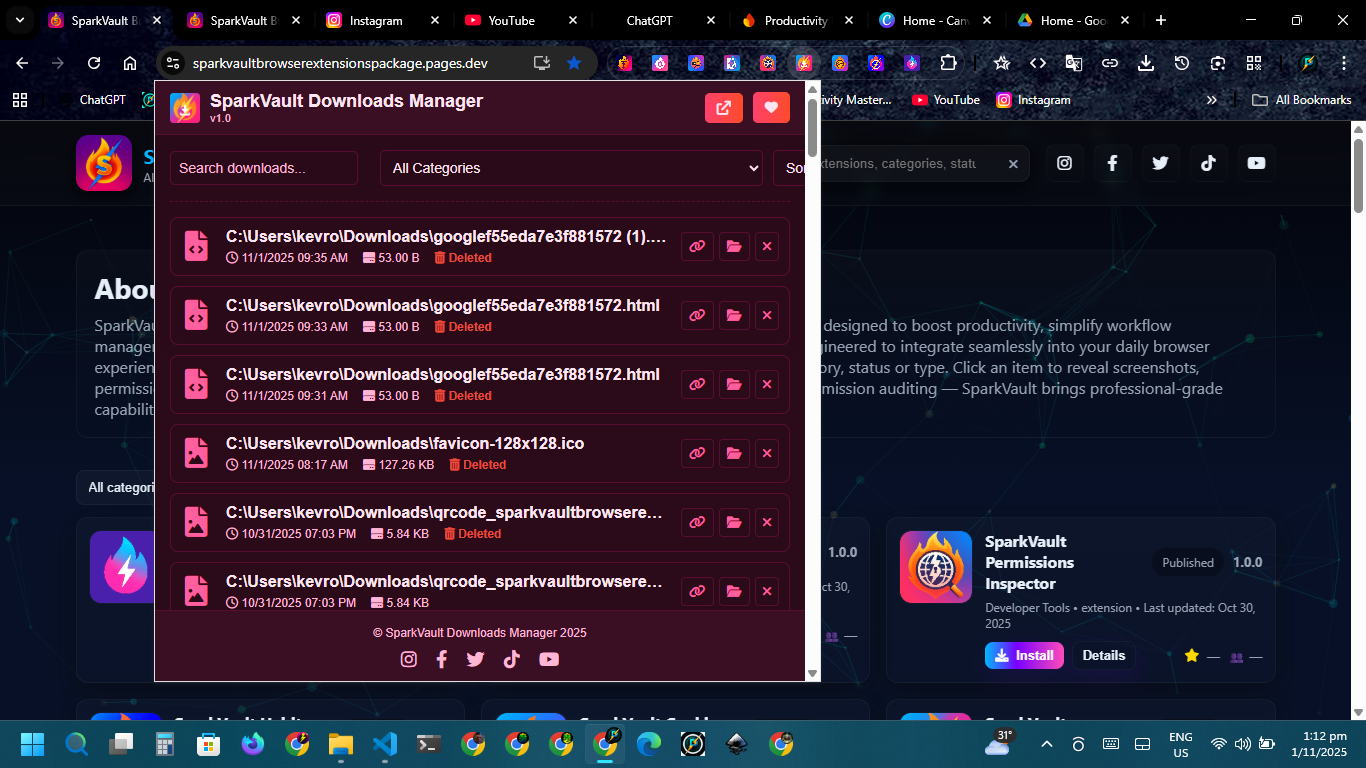Expand the All Categories dropdown
The height and width of the screenshot is (768, 1366).
[571, 168]
